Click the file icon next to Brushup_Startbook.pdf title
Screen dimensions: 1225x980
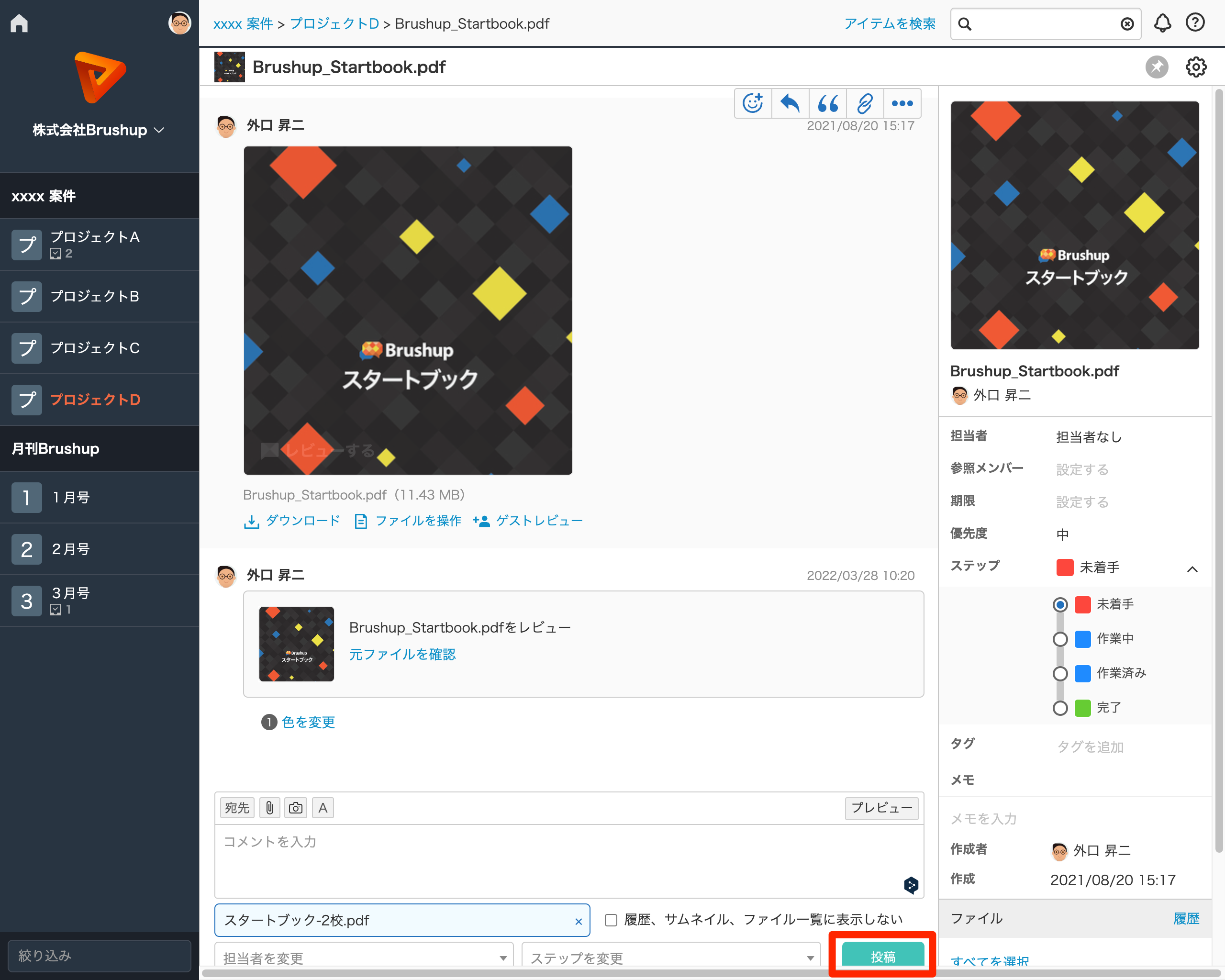(x=229, y=67)
